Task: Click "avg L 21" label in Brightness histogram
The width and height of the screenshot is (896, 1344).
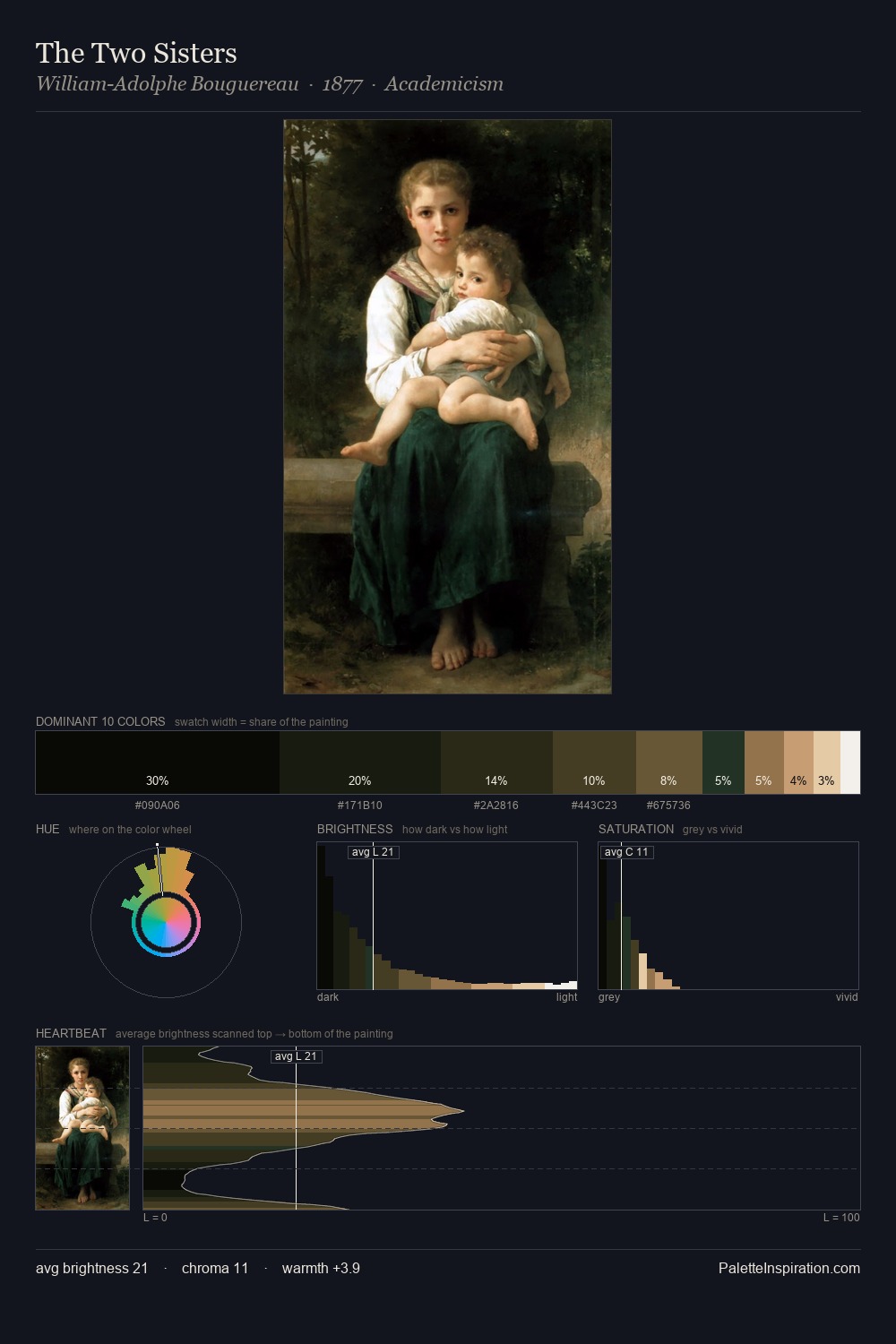Action: click(x=373, y=852)
